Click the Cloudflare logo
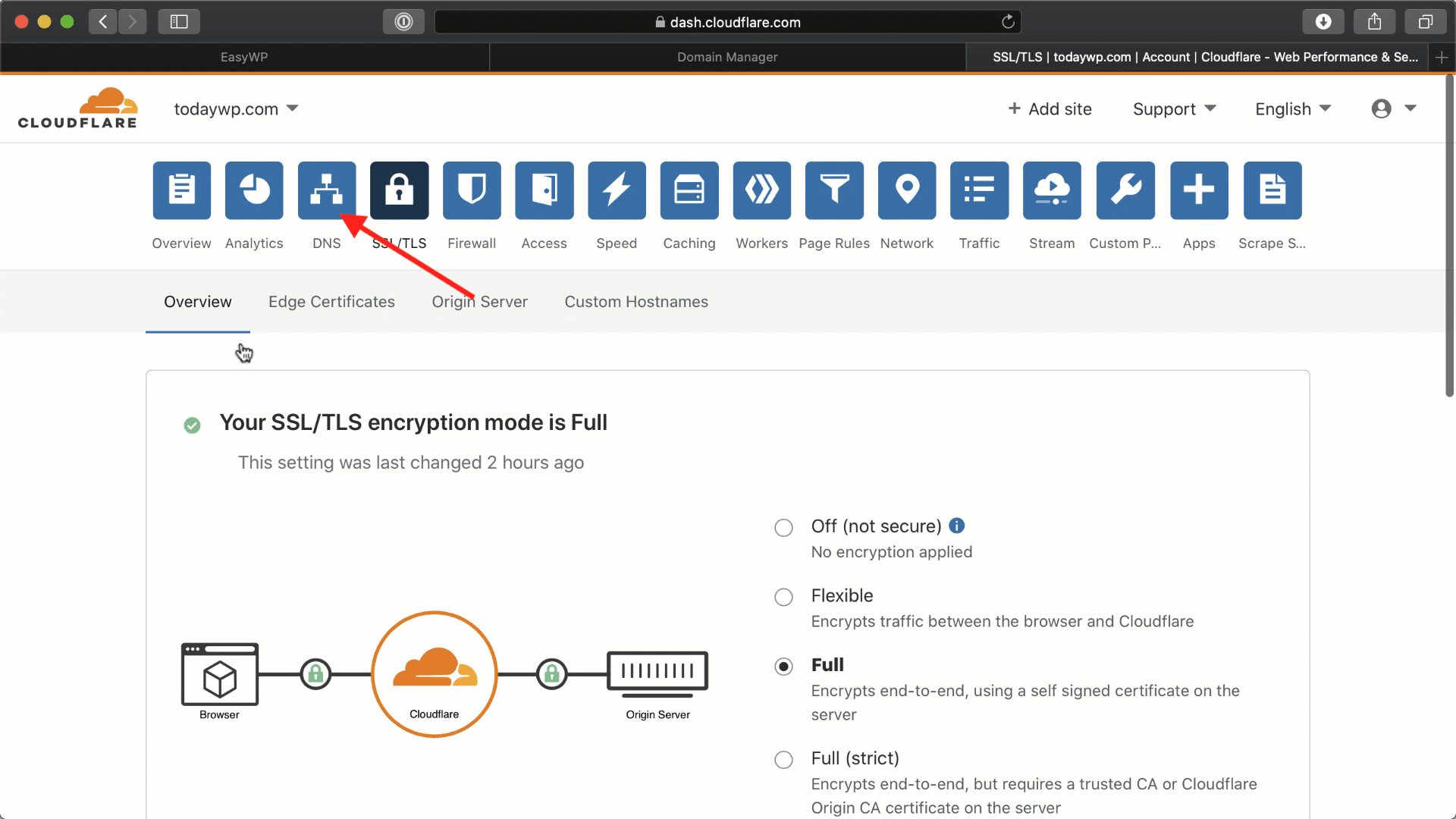The height and width of the screenshot is (819, 1456). 77,108
